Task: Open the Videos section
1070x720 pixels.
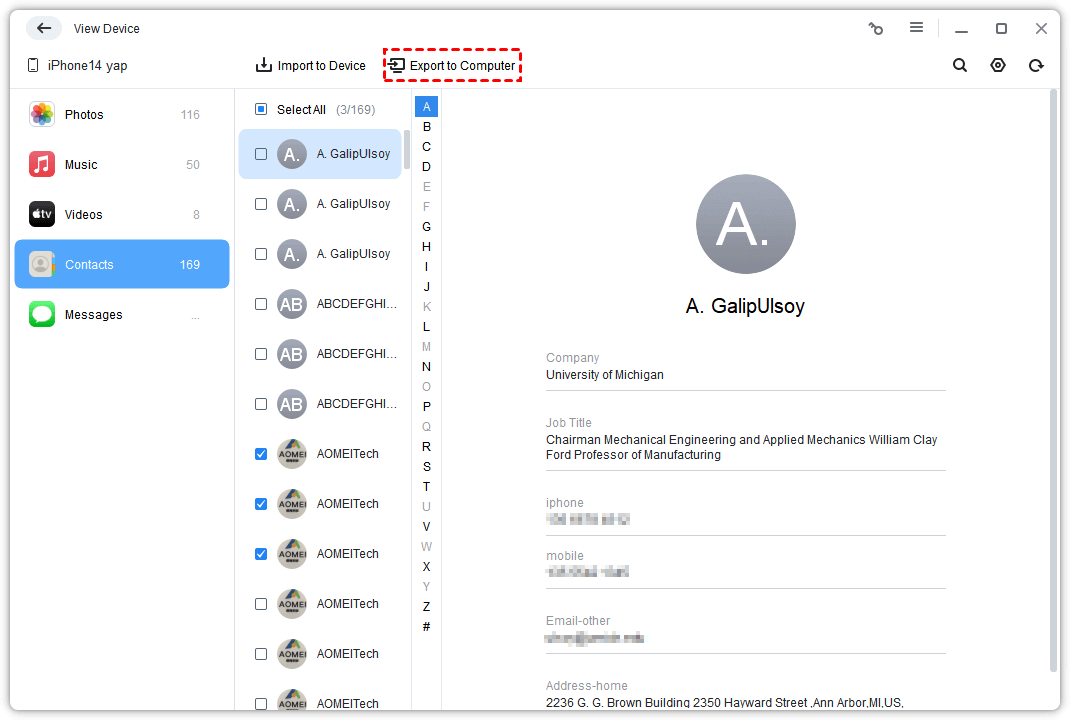Action: 85,214
